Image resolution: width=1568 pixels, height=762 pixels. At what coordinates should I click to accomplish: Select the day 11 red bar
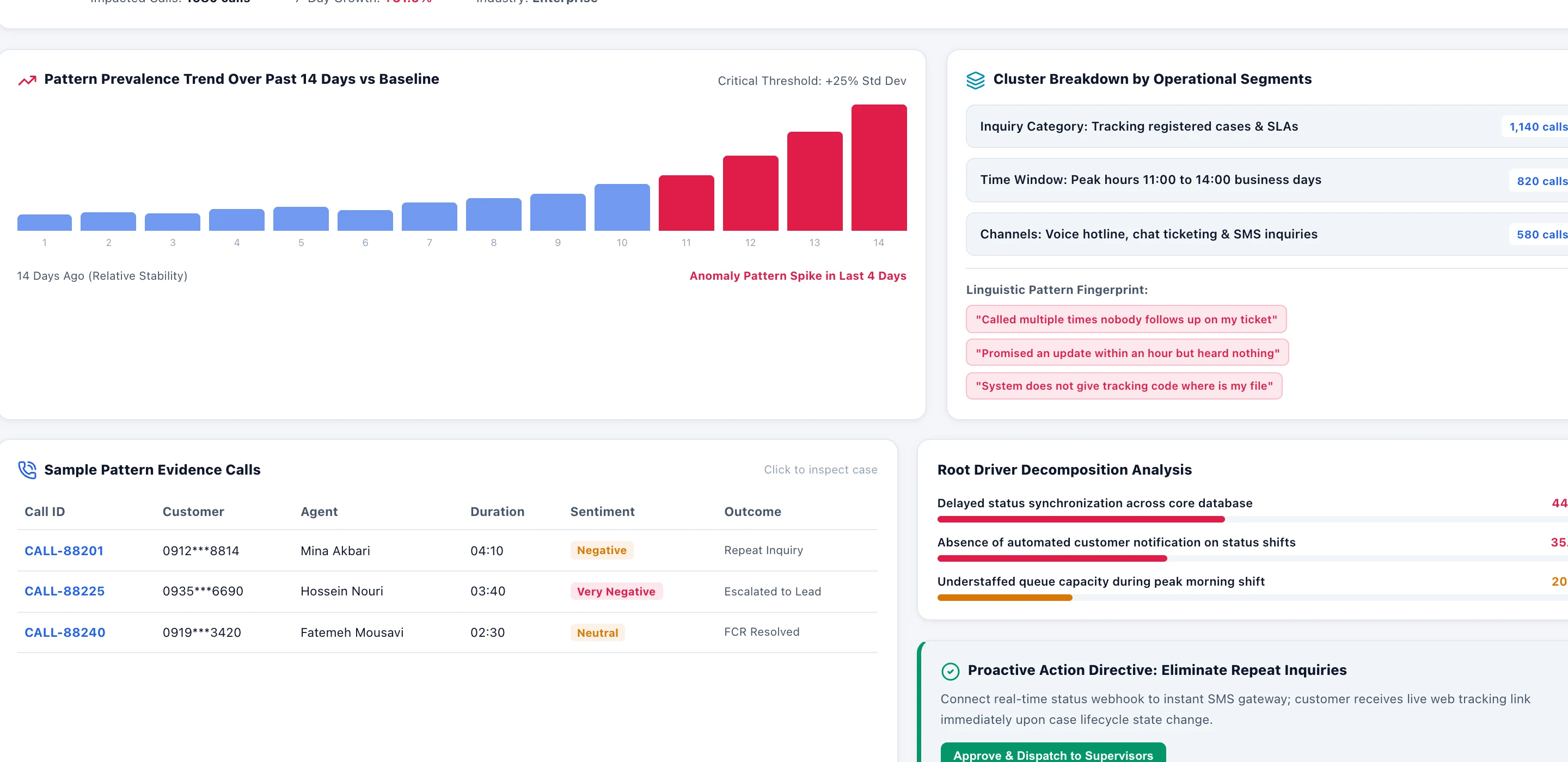pos(686,202)
